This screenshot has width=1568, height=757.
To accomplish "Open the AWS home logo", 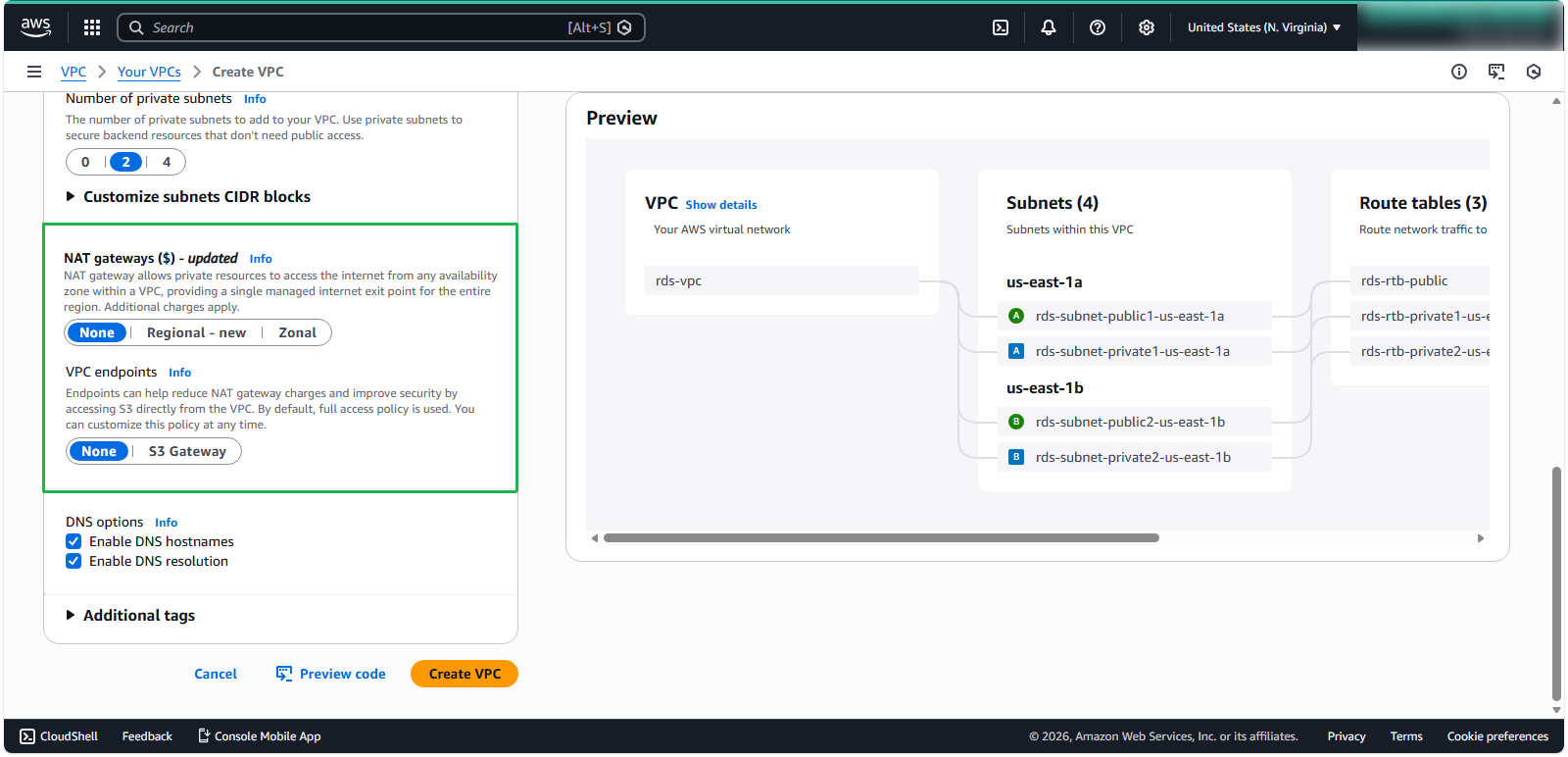I will [35, 27].
